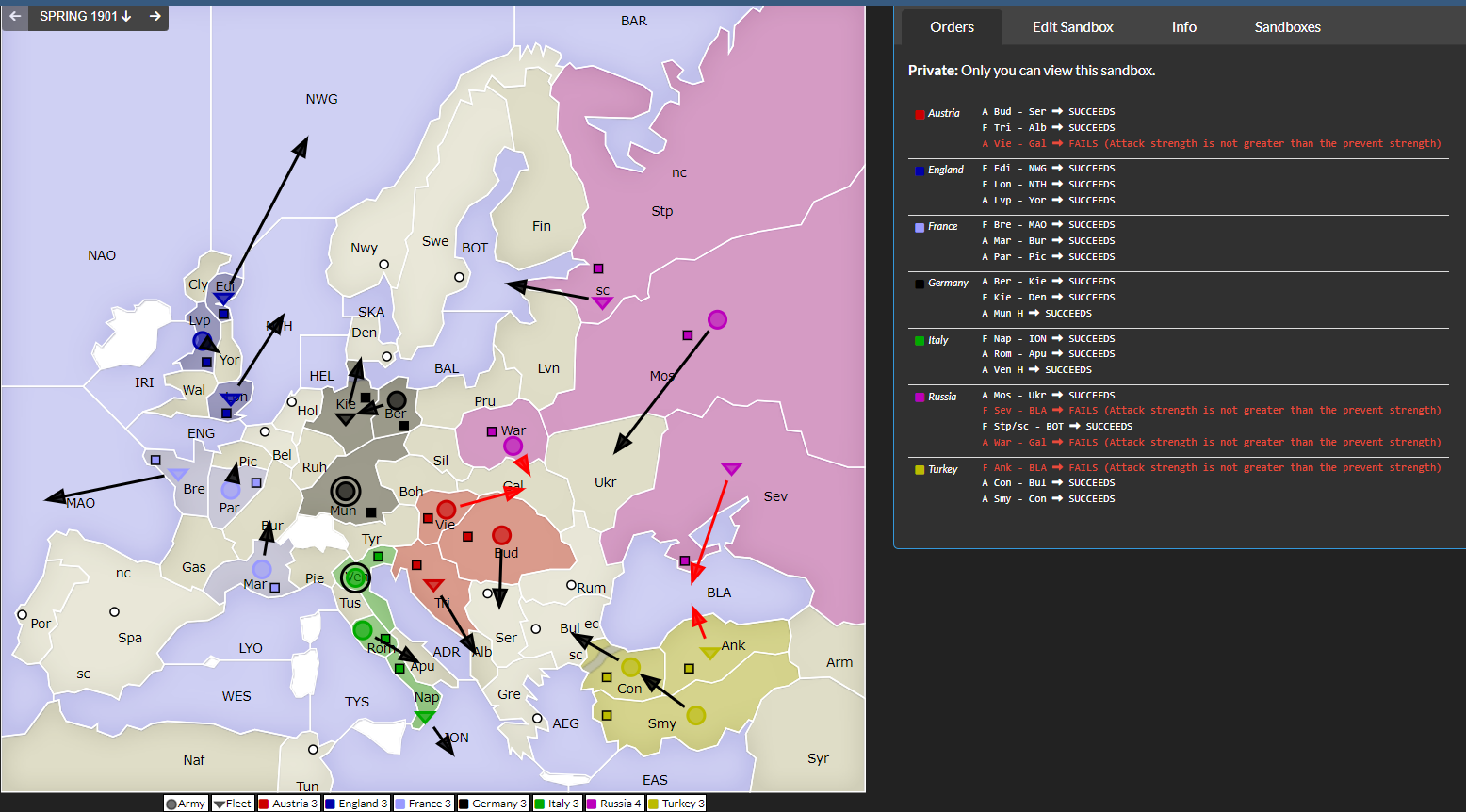Screen dimensions: 1466x812
Task: Select the Austrian fleet in Trieste
Action: (x=433, y=585)
